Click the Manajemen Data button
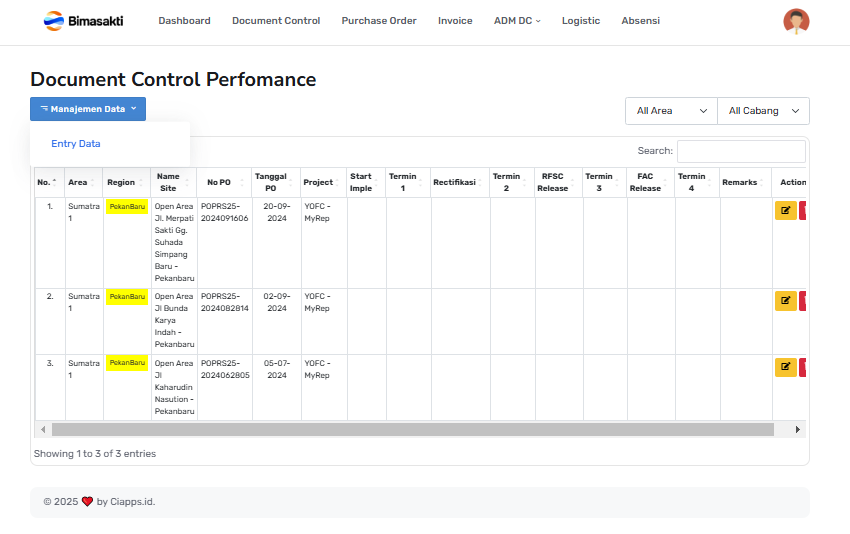This screenshot has height=534, width=850. click(x=88, y=109)
